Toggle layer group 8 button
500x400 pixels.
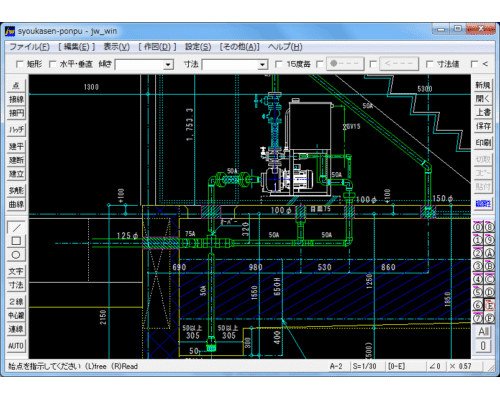pos(489,227)
